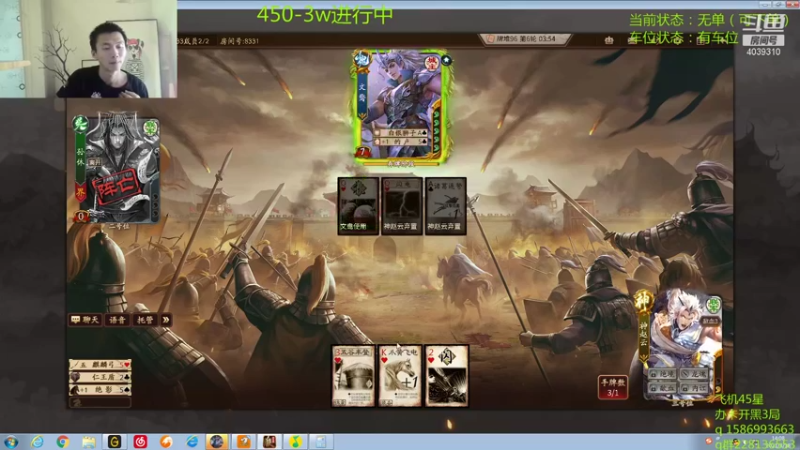Click the crown icon in game top bar
800x450 pixels.
[x=609, y=40]
